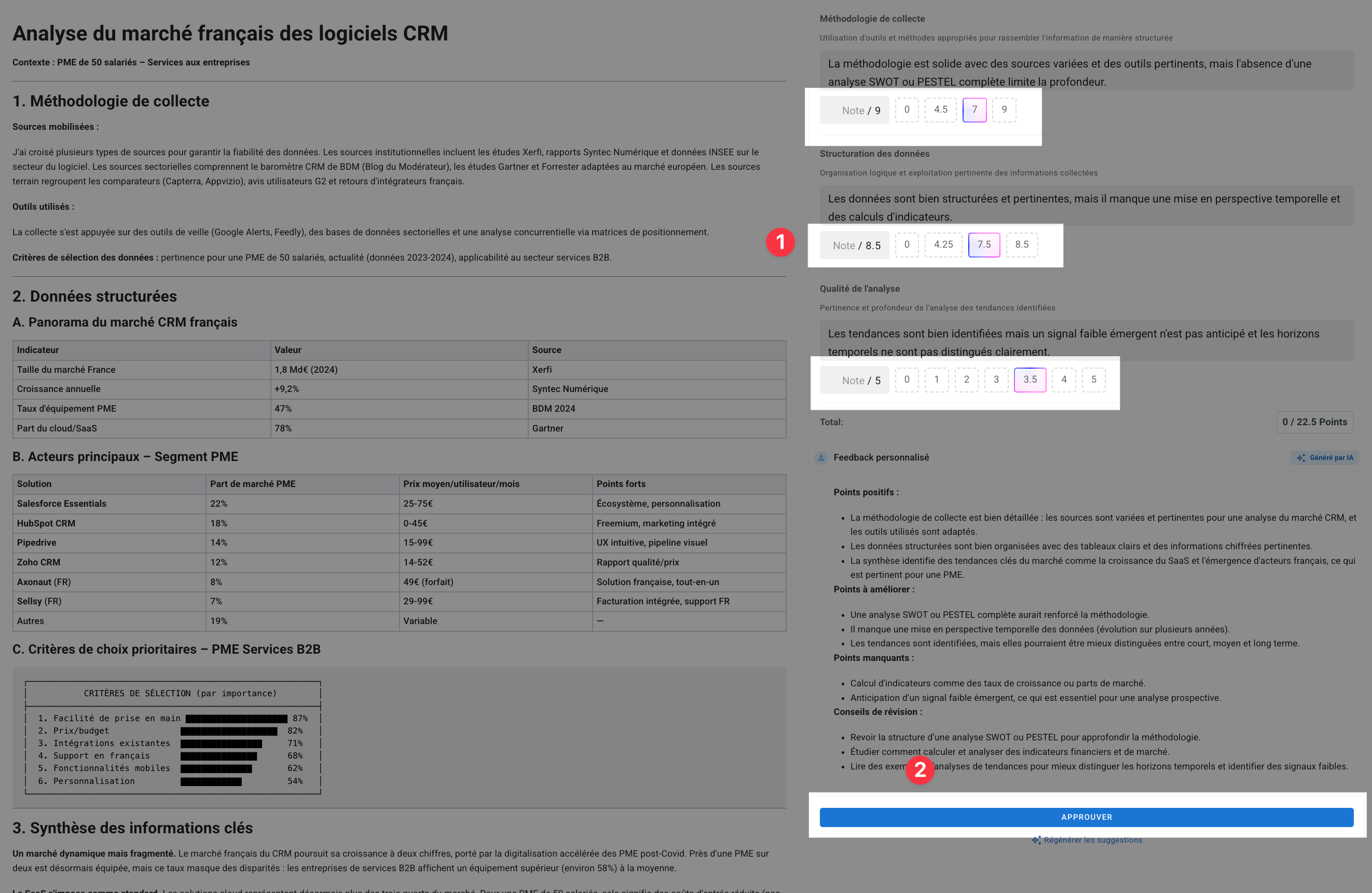Click the Points à améliorer heading
Viewport: 1372px width, 893px height.
(x=874, y=589)
